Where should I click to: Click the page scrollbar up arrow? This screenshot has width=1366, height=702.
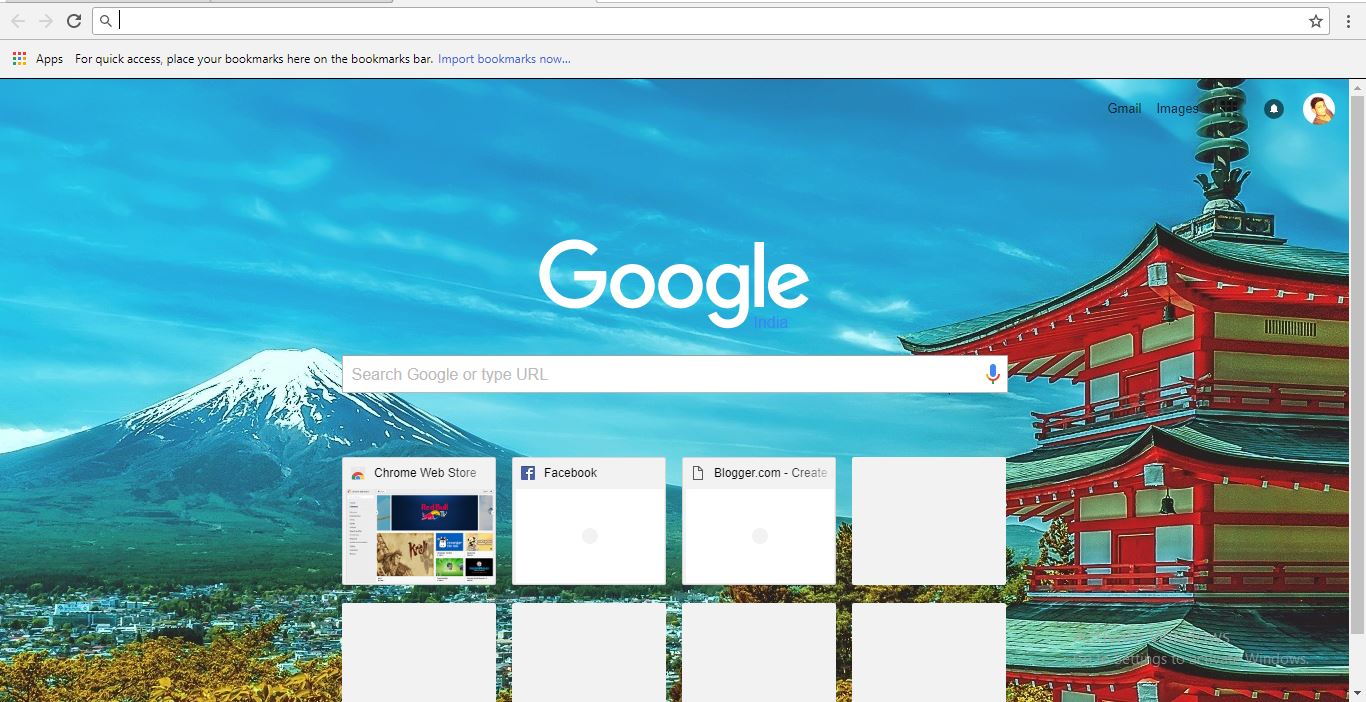coord(1357,87)
